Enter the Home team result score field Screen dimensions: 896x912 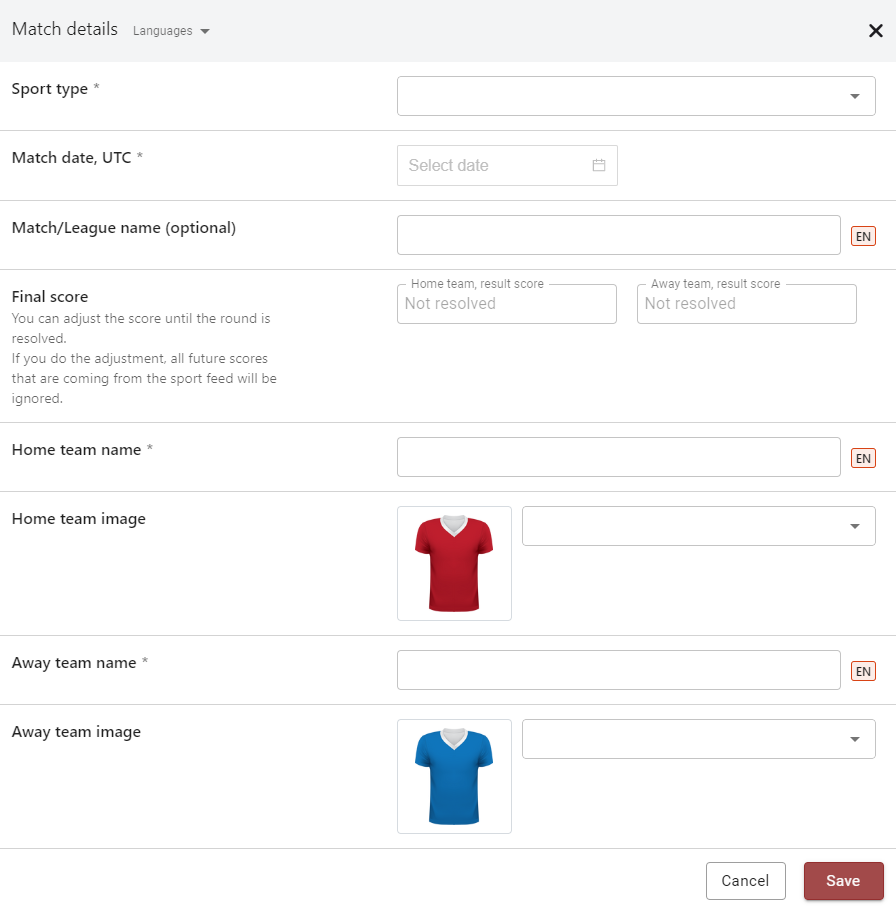tap(506, 304)
